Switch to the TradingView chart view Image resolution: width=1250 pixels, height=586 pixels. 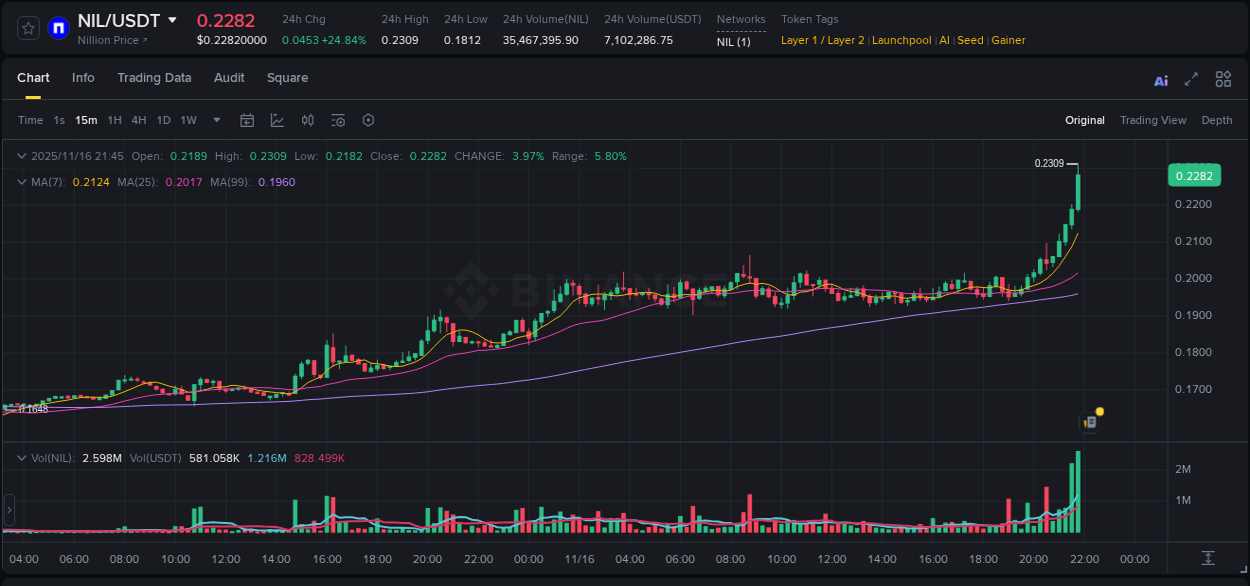coord(1153,120)
